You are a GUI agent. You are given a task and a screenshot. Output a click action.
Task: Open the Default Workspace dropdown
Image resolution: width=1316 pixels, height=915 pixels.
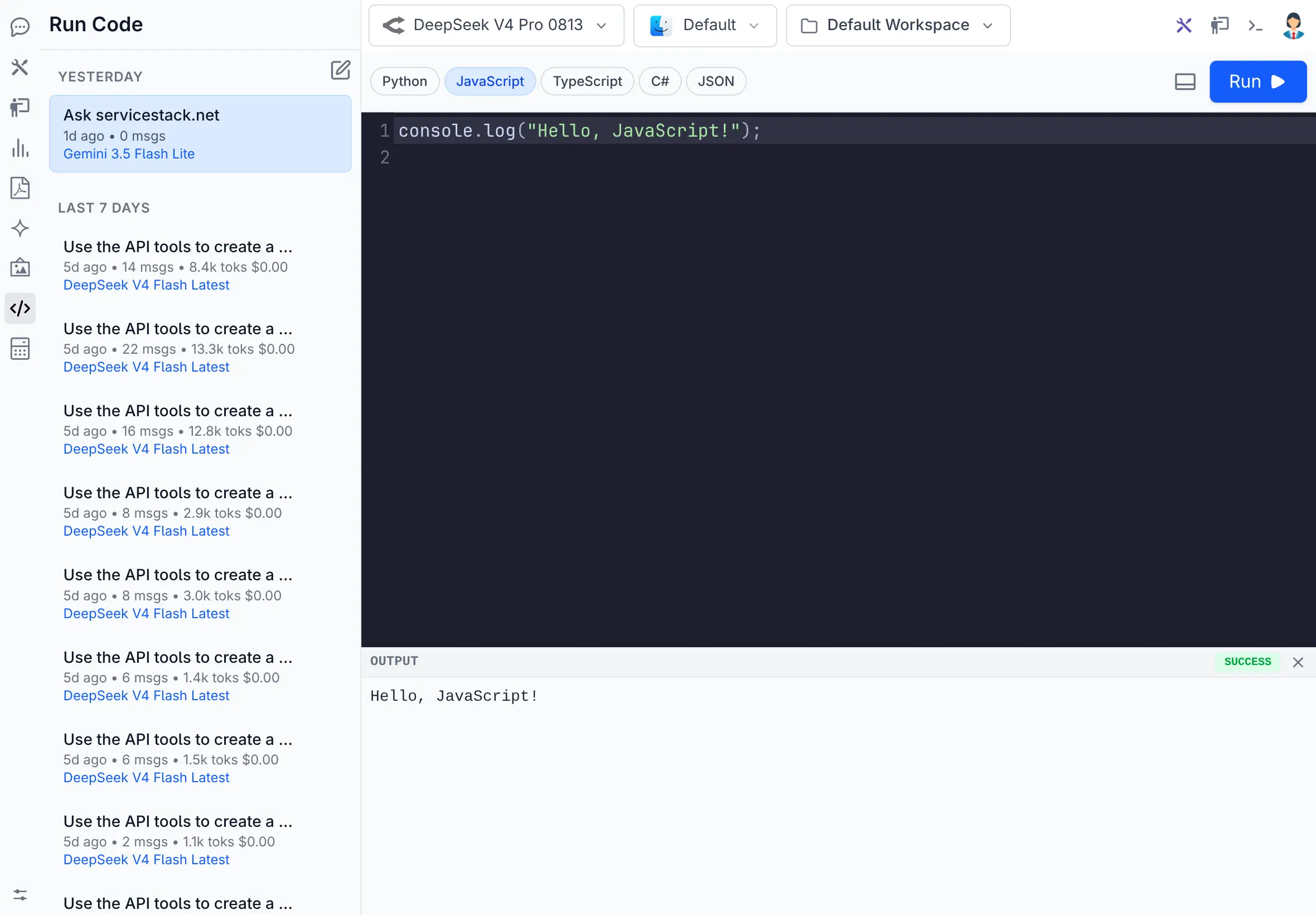point(898,25)
